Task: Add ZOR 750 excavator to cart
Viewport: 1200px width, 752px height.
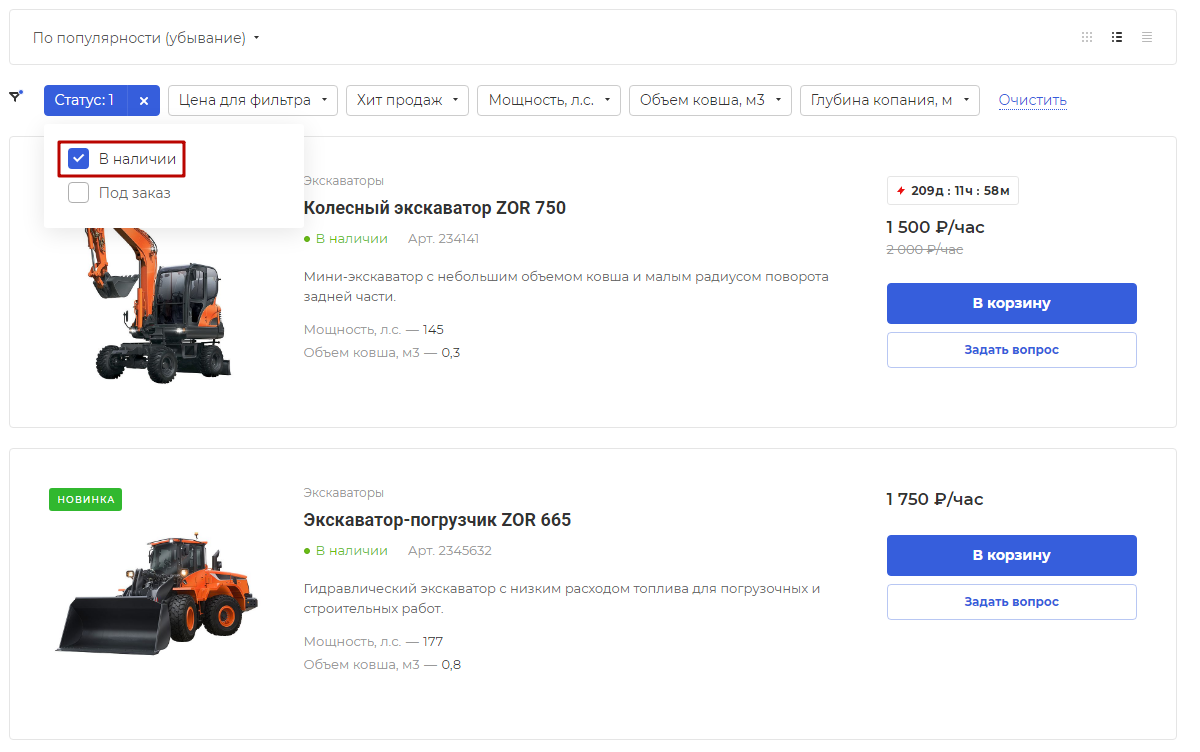Action: 1011,303
